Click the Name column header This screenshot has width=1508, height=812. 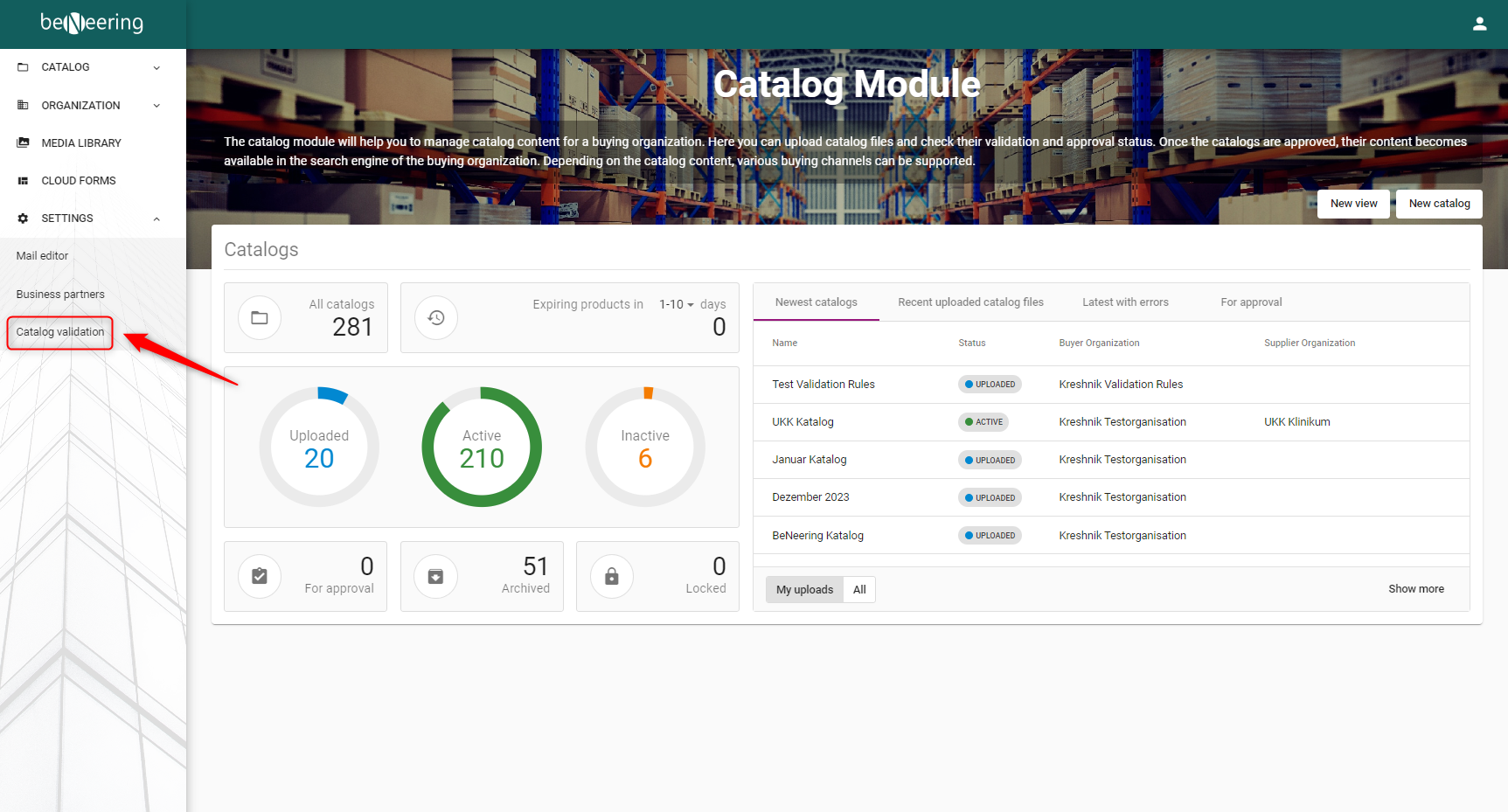click(x=784, y=344)
